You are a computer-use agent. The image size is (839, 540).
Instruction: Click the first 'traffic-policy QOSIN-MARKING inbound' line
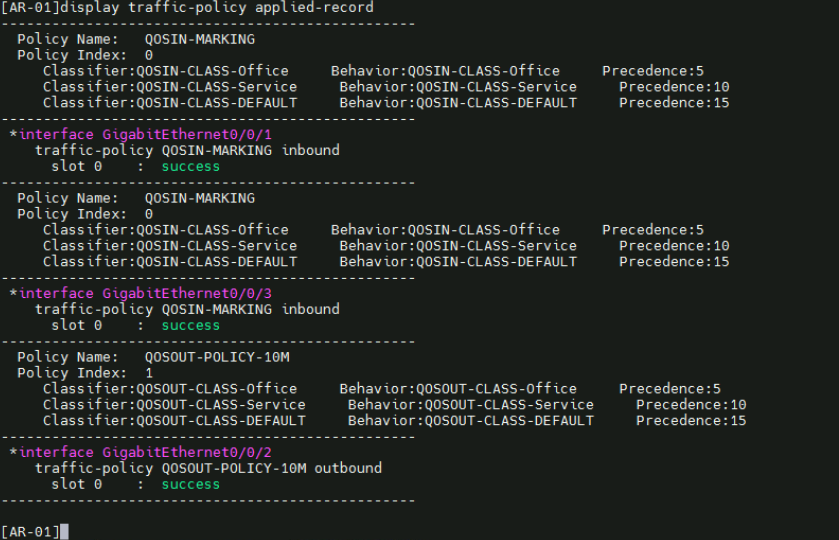[187, 150]
